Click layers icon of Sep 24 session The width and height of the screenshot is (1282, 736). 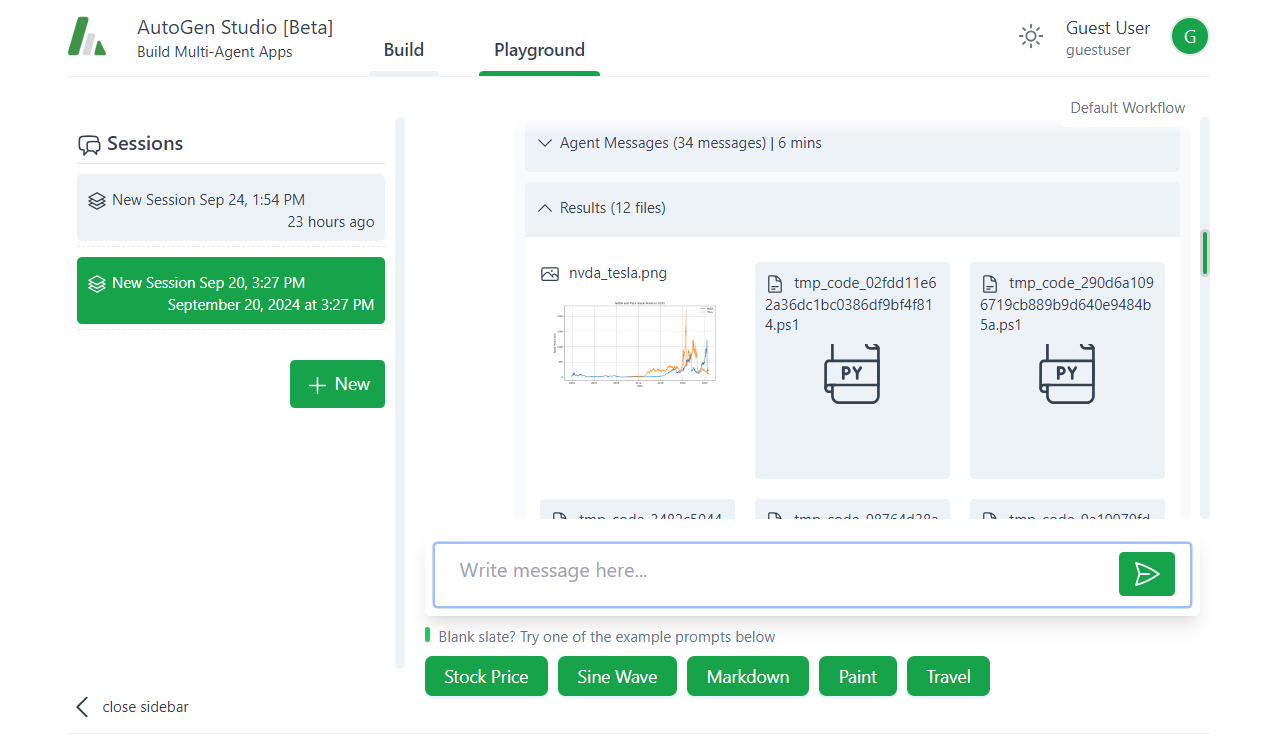pyautogui.click(x=97, y=200)
